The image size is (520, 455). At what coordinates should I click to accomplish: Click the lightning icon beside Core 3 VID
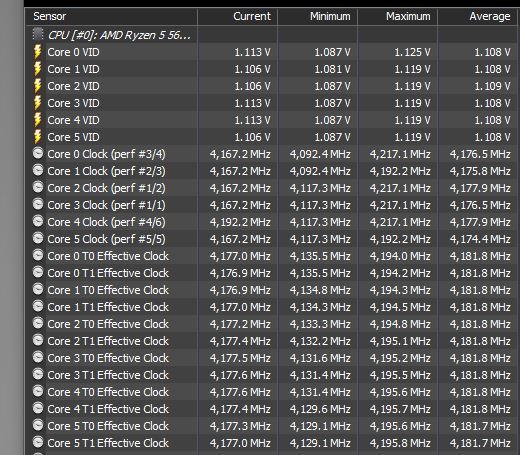coord(38,103)
